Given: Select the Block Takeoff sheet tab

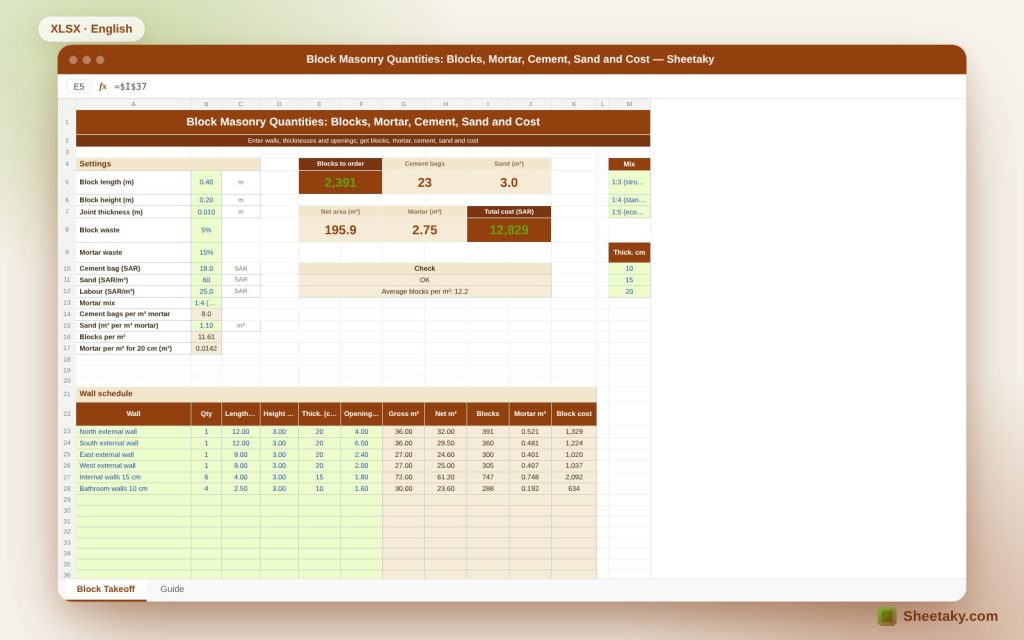Looking at the screenshot, I should pos(106,589).
